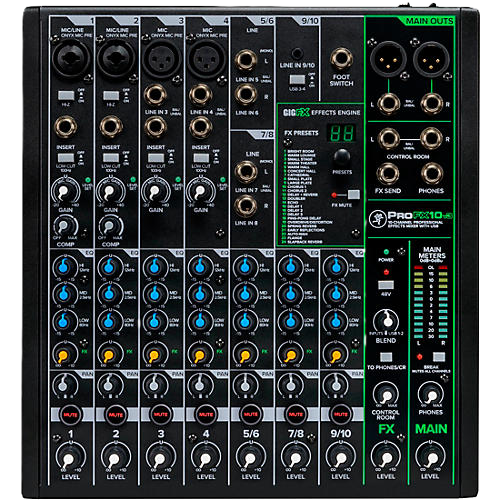Viewport: 500px width, 500px height.
Task: Toggle the MUTE button on channel 4
Action: point(206,414)
